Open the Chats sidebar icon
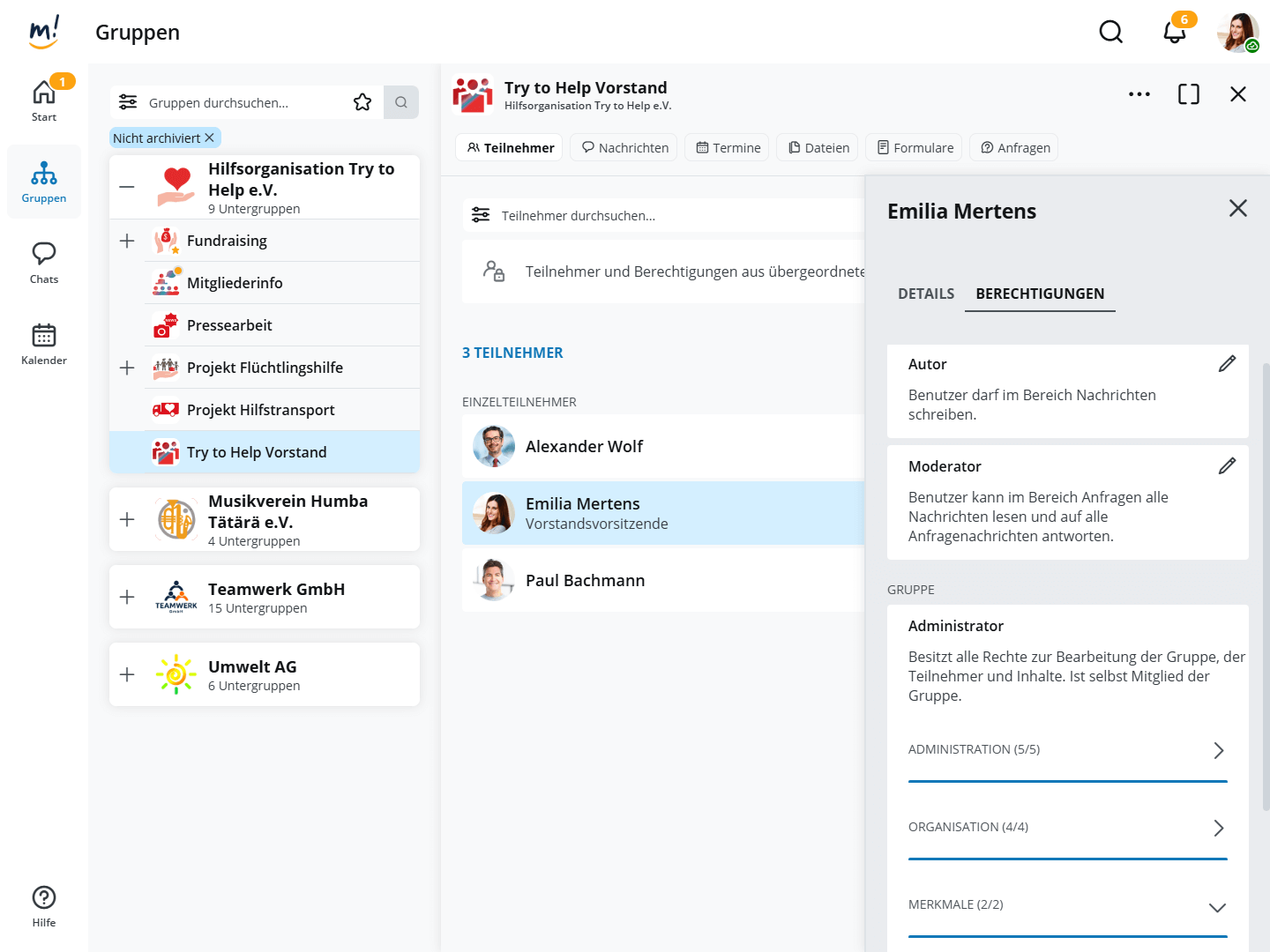Screen dimensions: 1270x952 [x=44, y=262]
